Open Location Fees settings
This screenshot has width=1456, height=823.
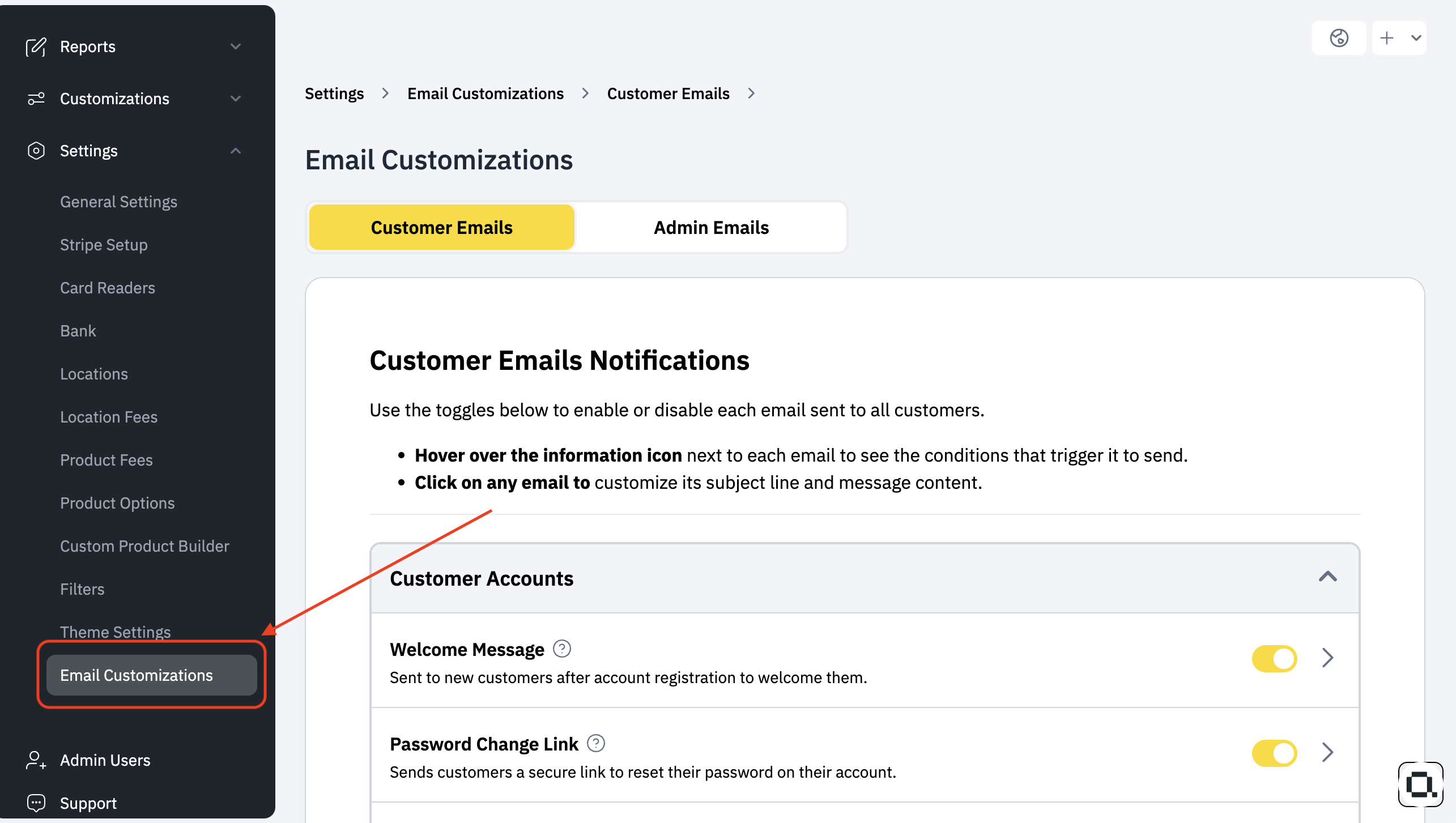[109, 417]
